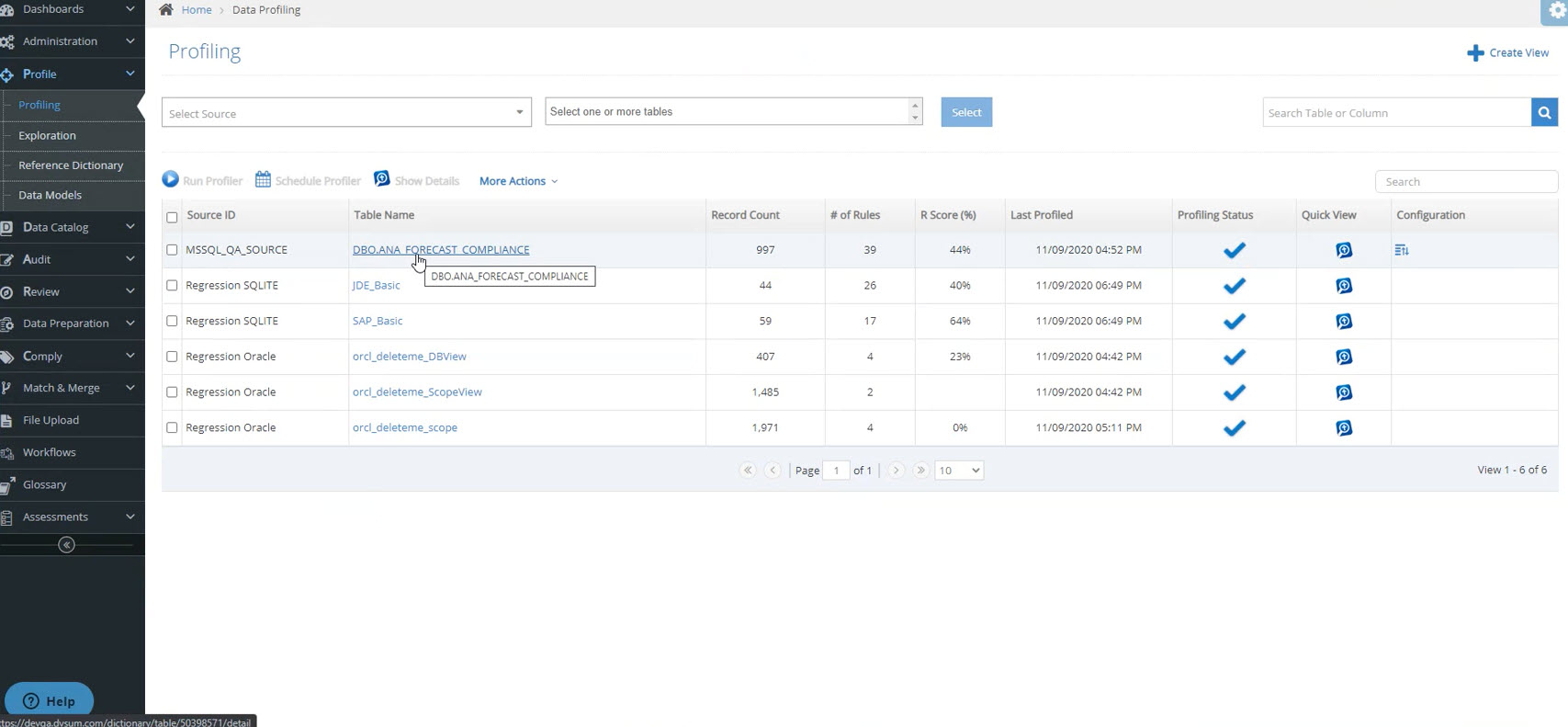Expand the Review menu chevron

(x=130, y=291)
